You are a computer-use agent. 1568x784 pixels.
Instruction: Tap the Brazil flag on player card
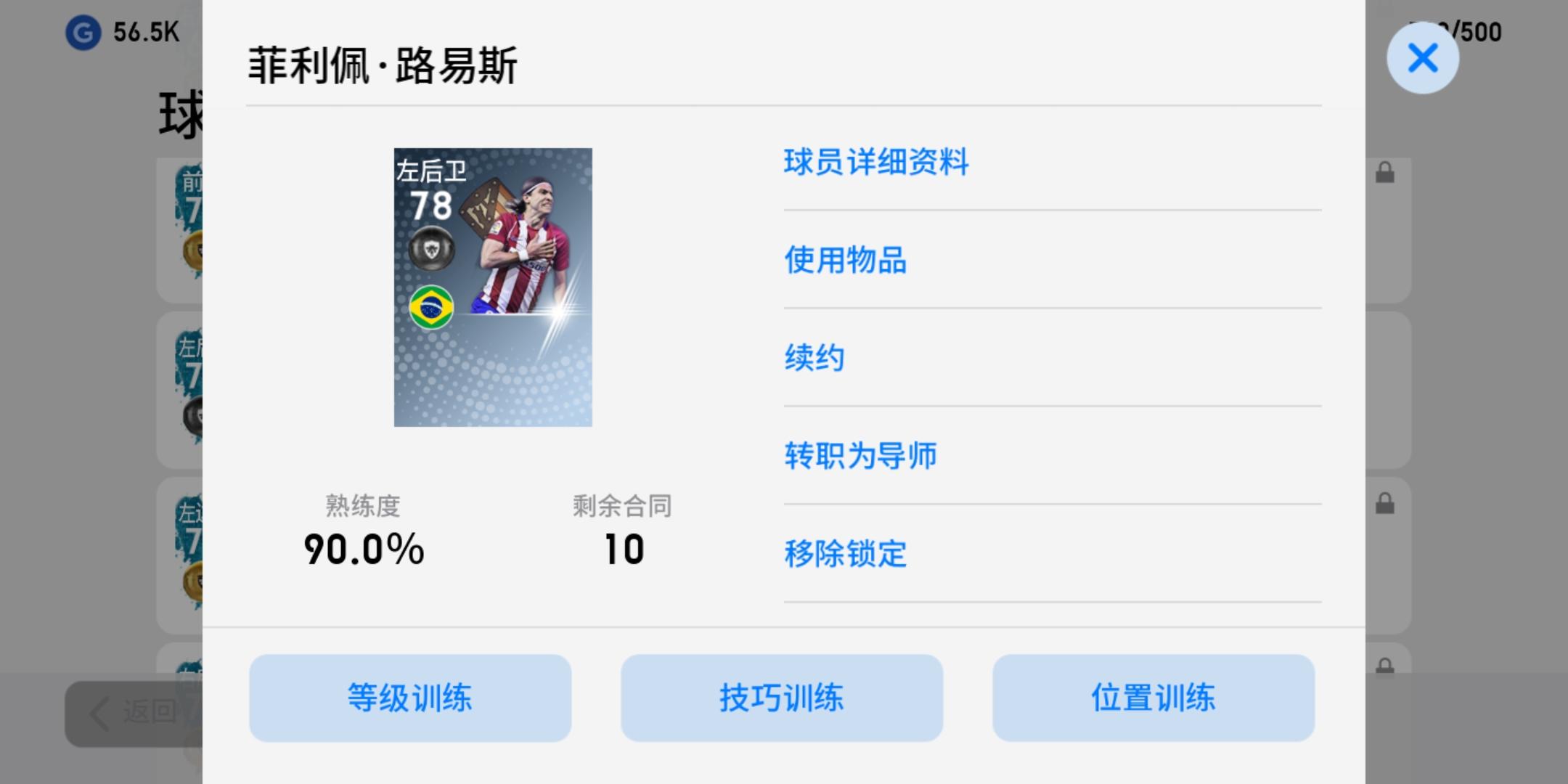[x=431, y=307]
